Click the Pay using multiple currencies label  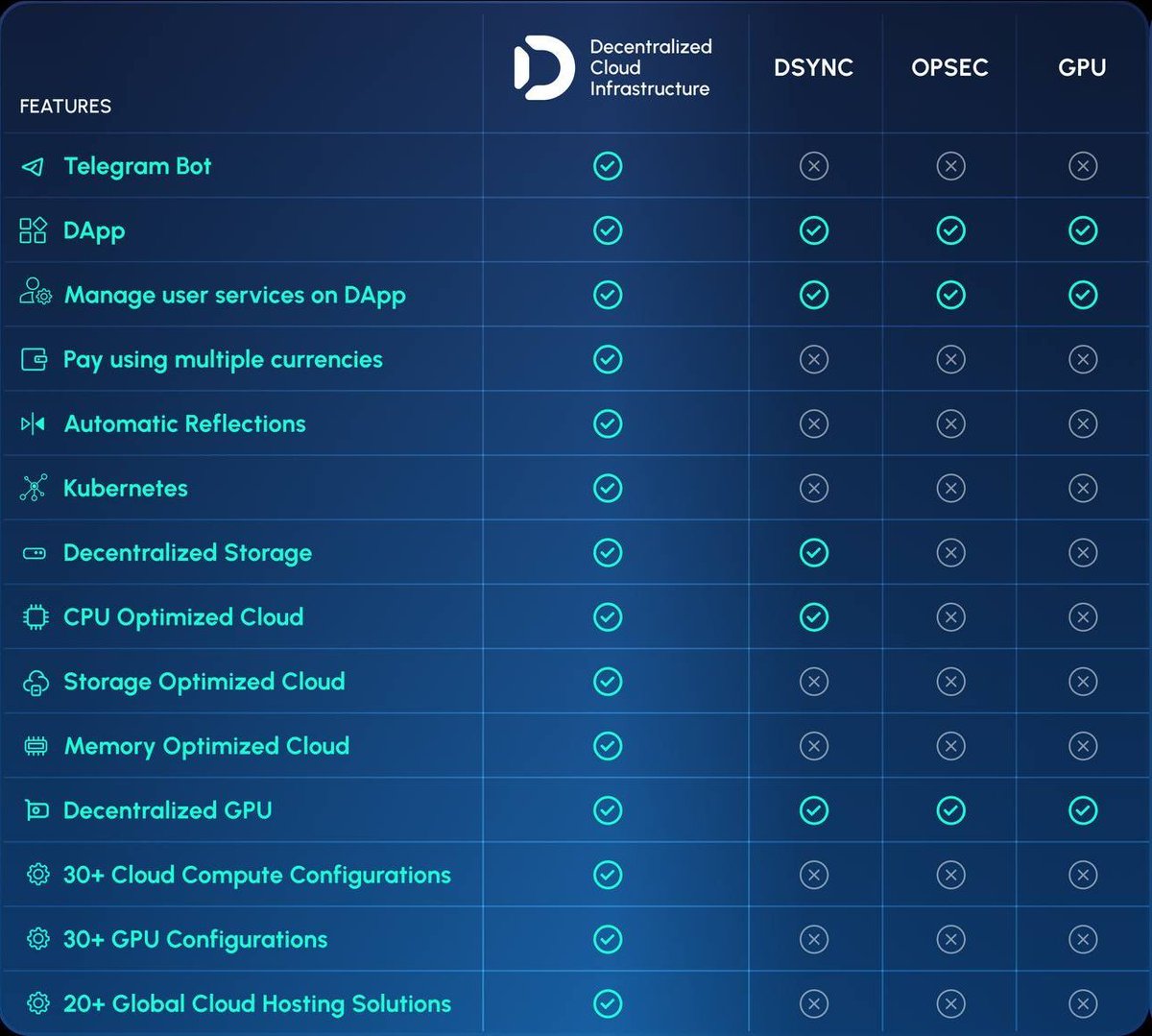[x=223, y=360]
